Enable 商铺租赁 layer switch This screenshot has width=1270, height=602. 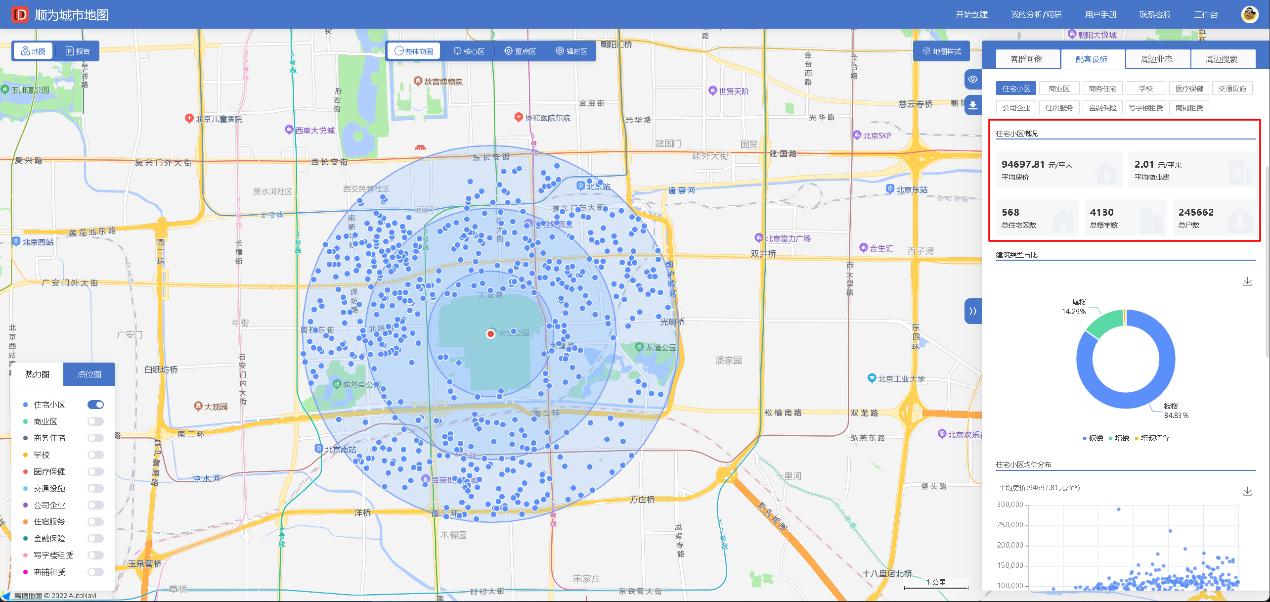pyautogui.click(x=96, y=571)
